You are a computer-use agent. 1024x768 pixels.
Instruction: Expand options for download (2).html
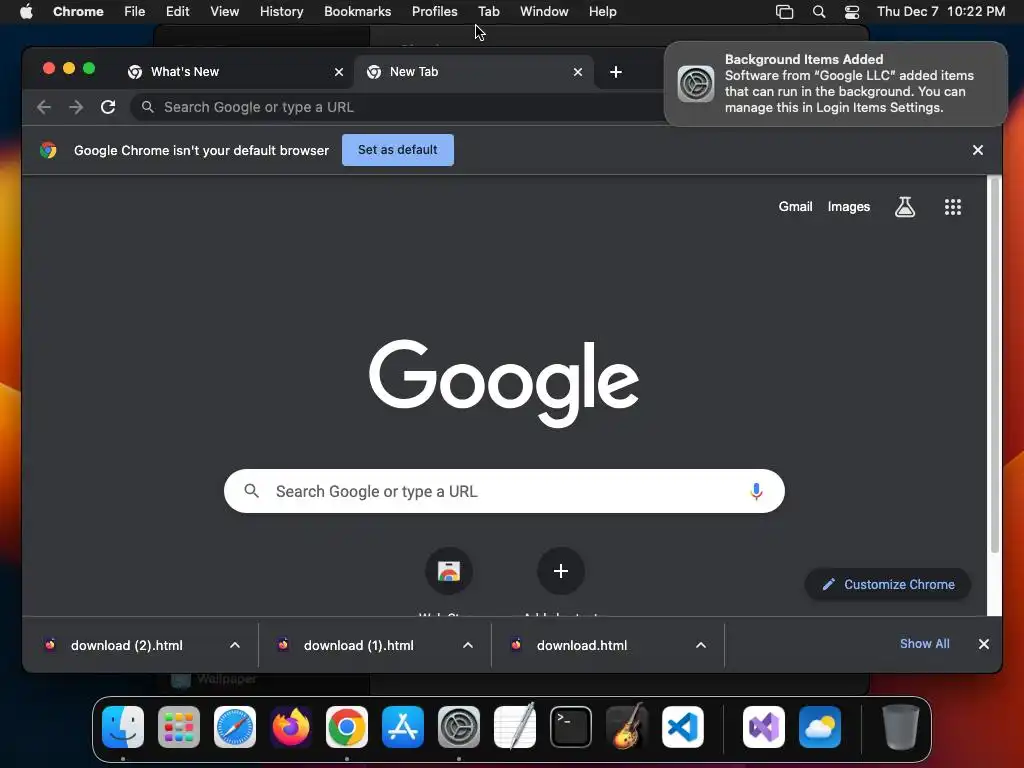(234, 645)
